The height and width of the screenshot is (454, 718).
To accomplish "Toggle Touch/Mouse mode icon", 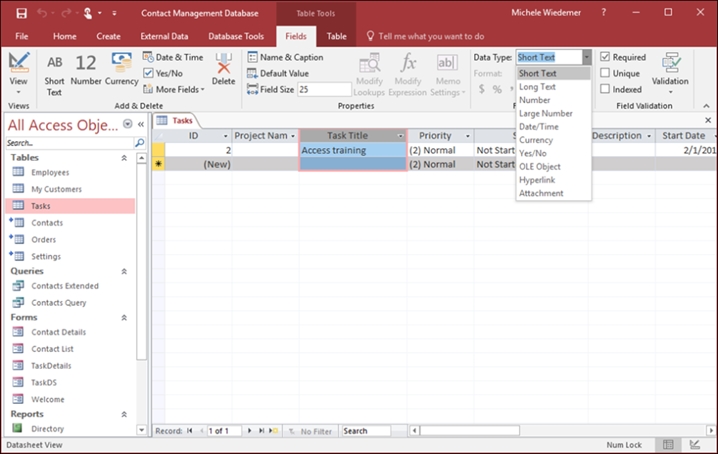I will click(87, 13).
